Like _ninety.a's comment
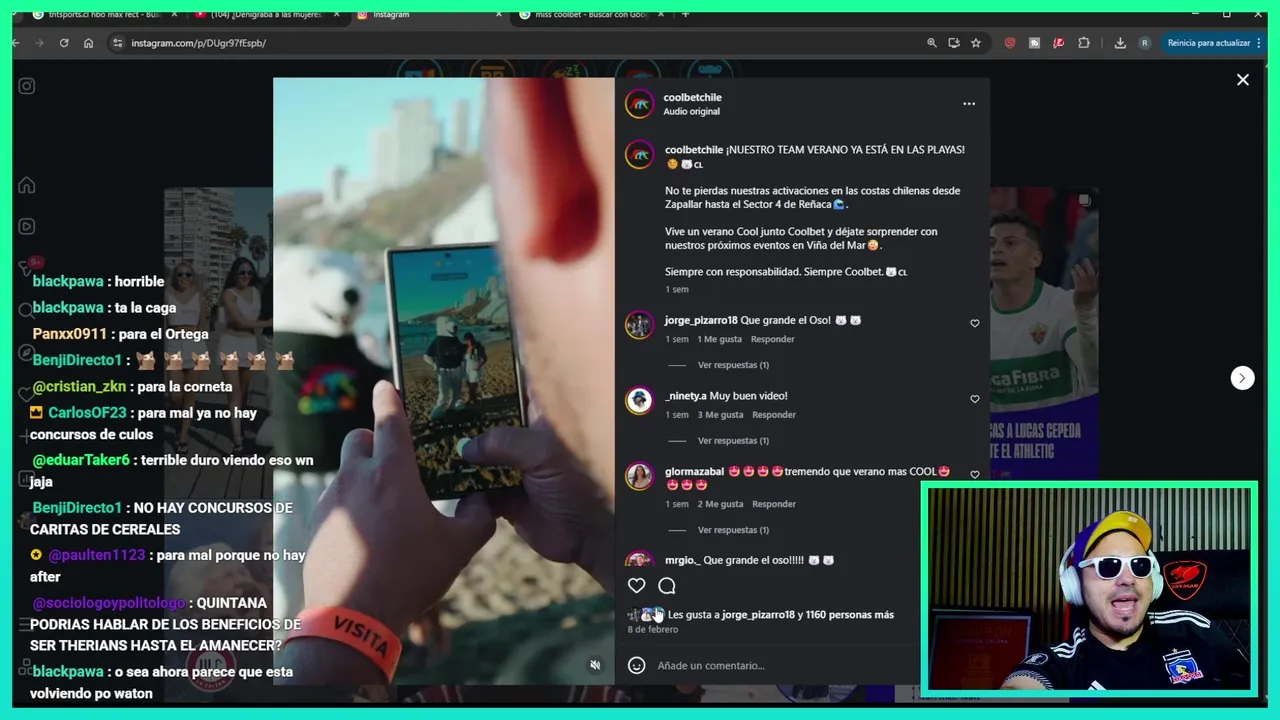Image resolution: width=1280 pixels, height=720 pixels. click(975, 399)
